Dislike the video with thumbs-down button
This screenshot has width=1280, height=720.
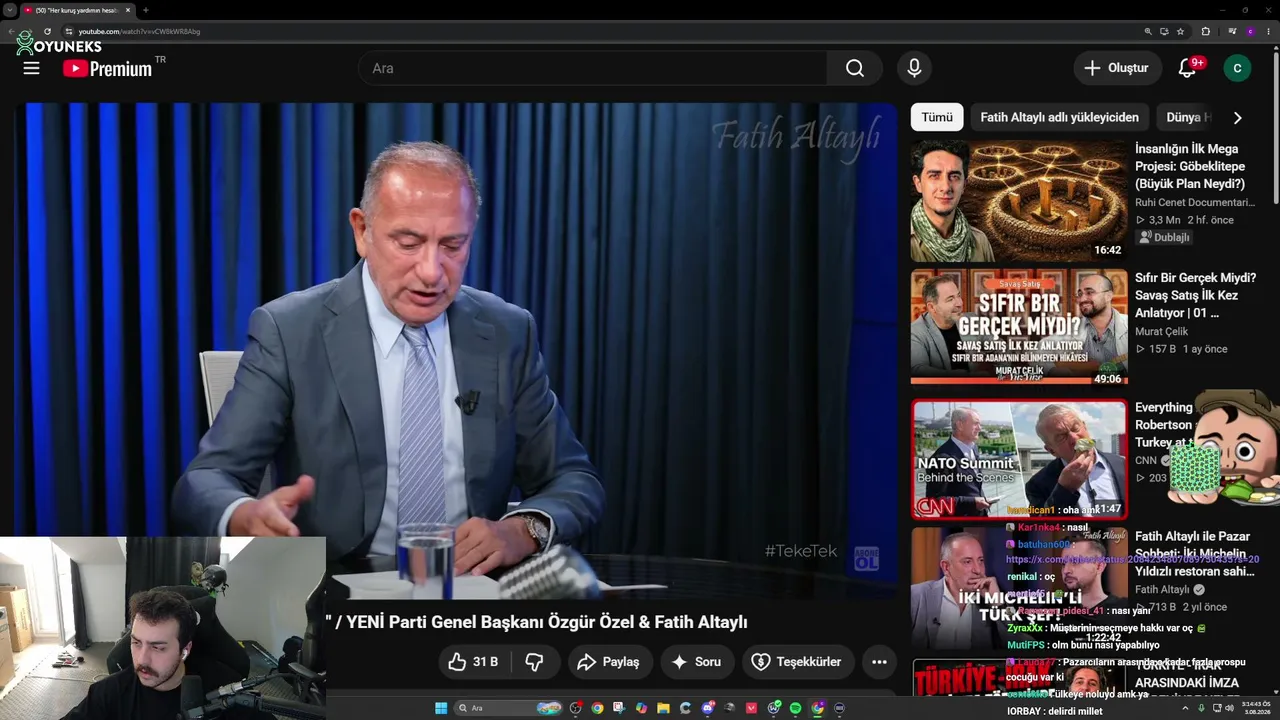tap(535, 662)
